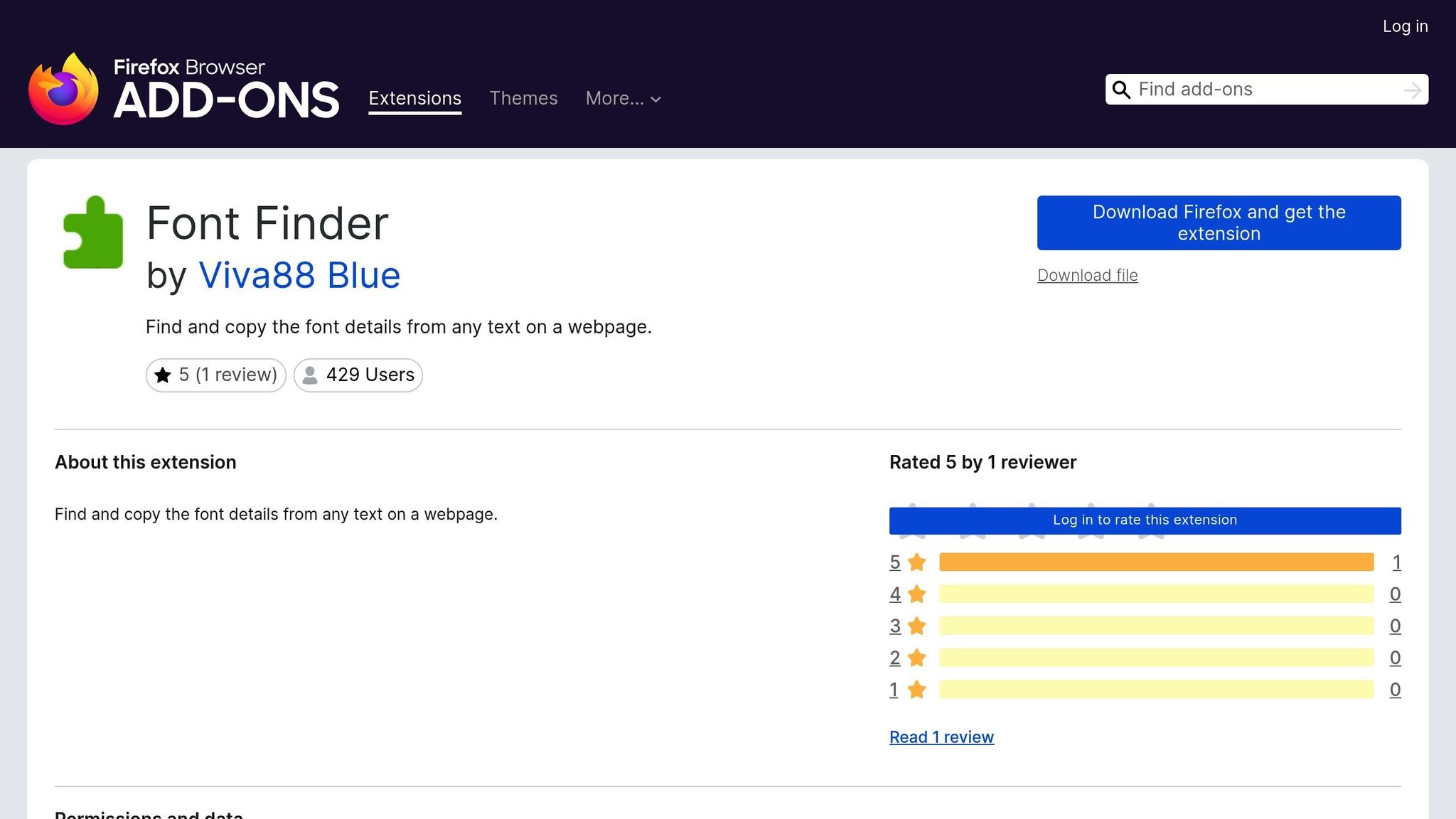Click the Read 1 review link
Screen dimensions: 1456x819
tap(941, 737)
